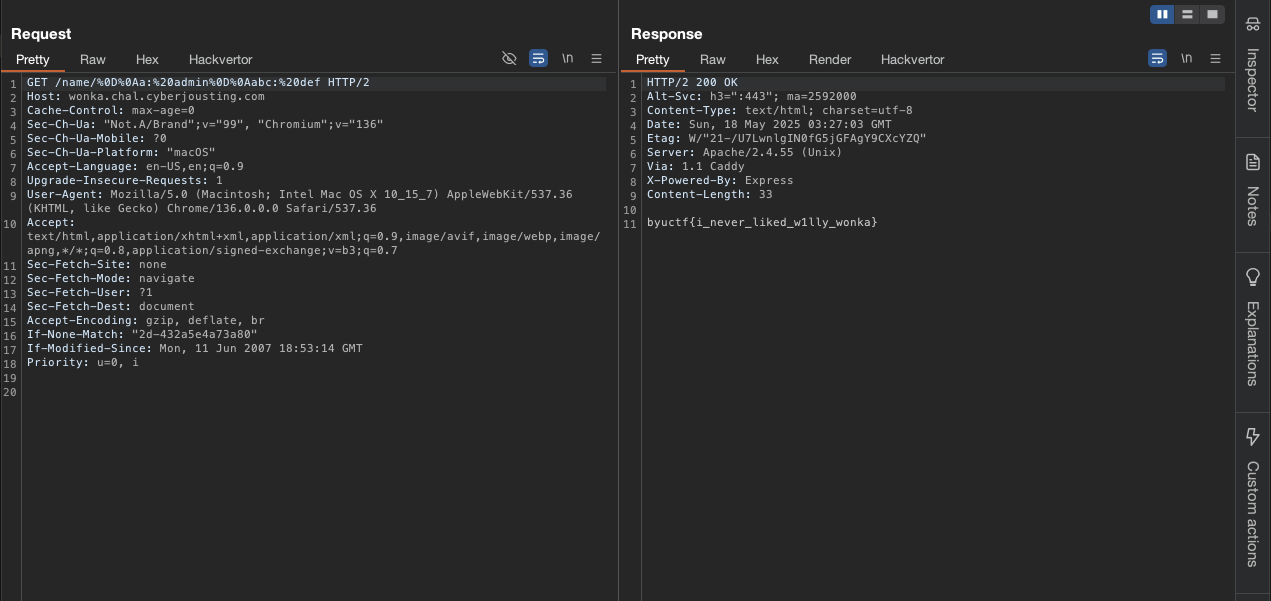
Task: Click the Sec-Fetch-Site: none header
Action: [97, 265]
